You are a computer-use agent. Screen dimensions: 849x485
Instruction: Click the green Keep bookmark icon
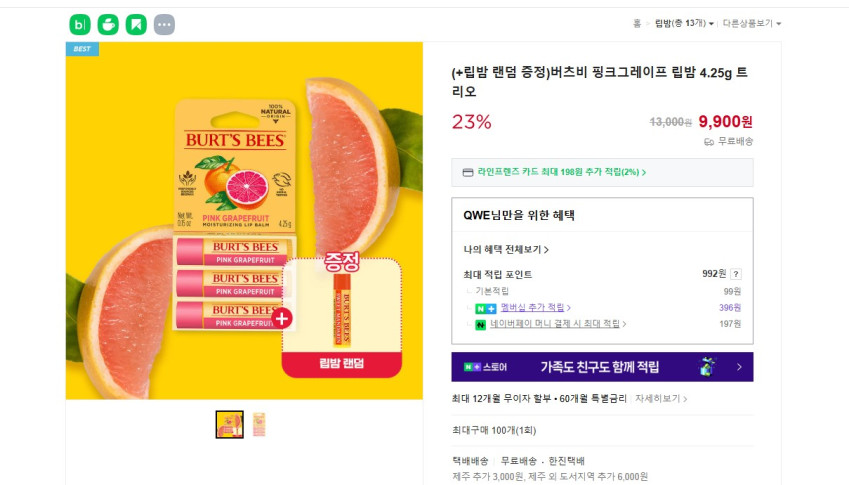[x=136, y=25]
